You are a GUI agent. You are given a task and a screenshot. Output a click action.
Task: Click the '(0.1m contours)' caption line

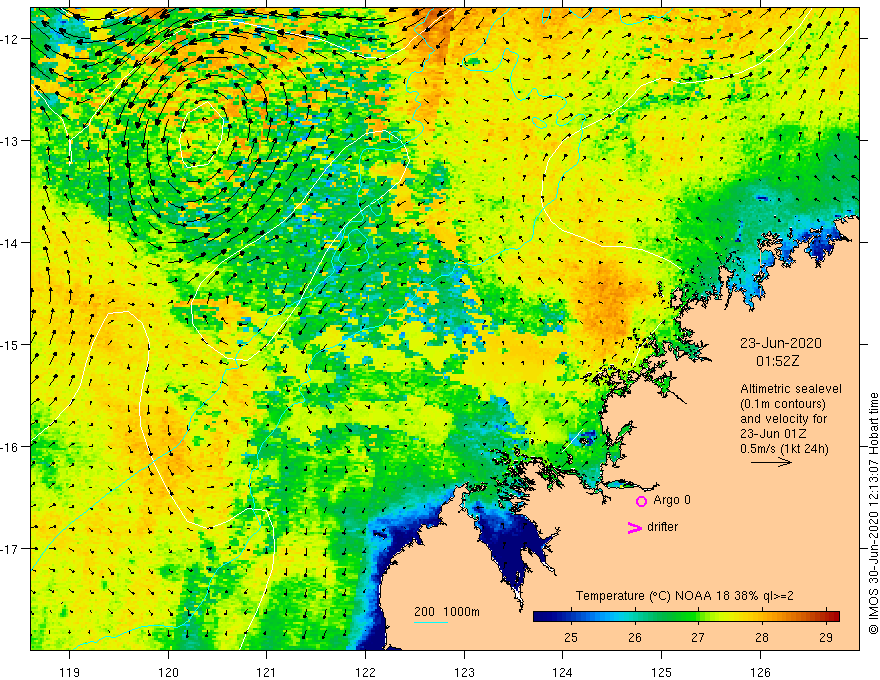click(783, 404)
